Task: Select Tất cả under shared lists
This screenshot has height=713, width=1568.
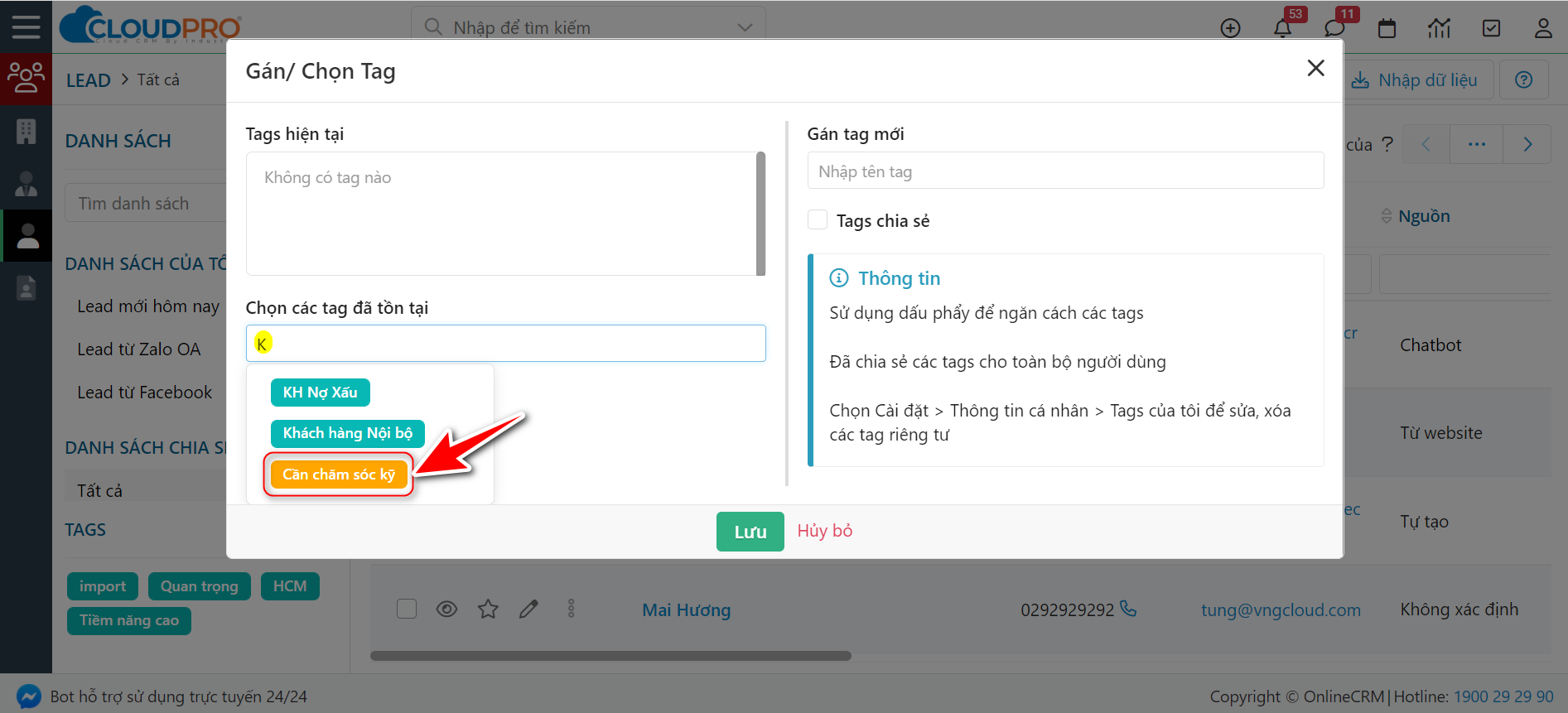Action: point(99,490)
